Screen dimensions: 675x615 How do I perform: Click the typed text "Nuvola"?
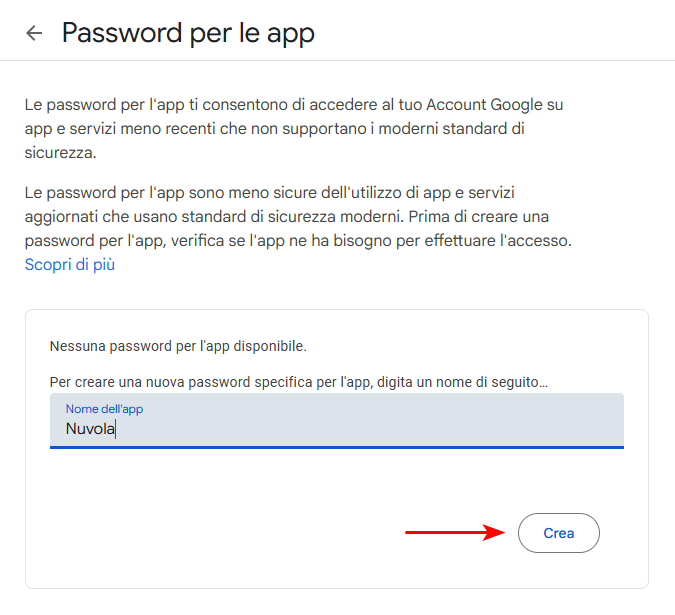click(x=90, y=430)
